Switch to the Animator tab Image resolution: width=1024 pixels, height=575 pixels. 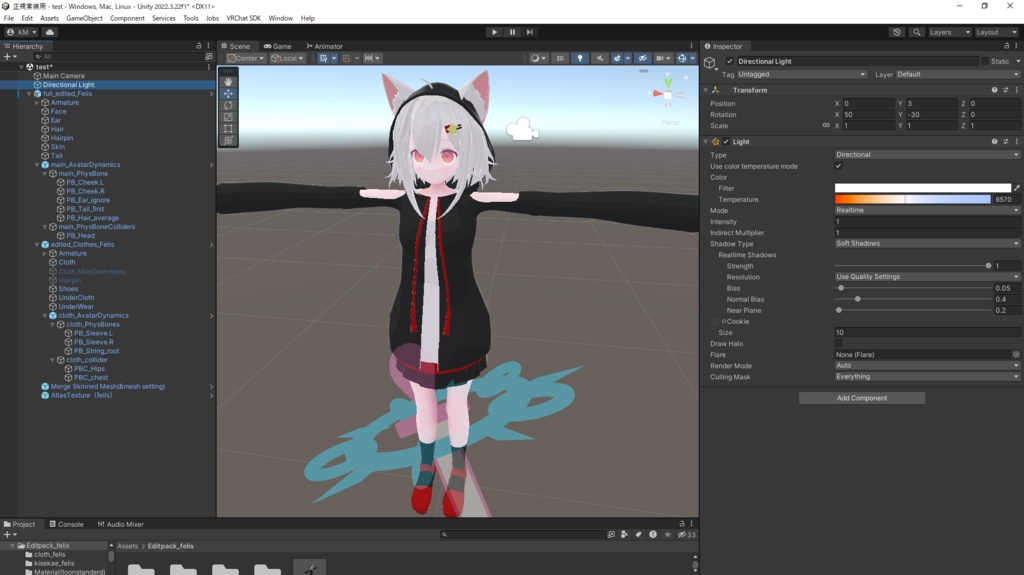coord(325,46)
